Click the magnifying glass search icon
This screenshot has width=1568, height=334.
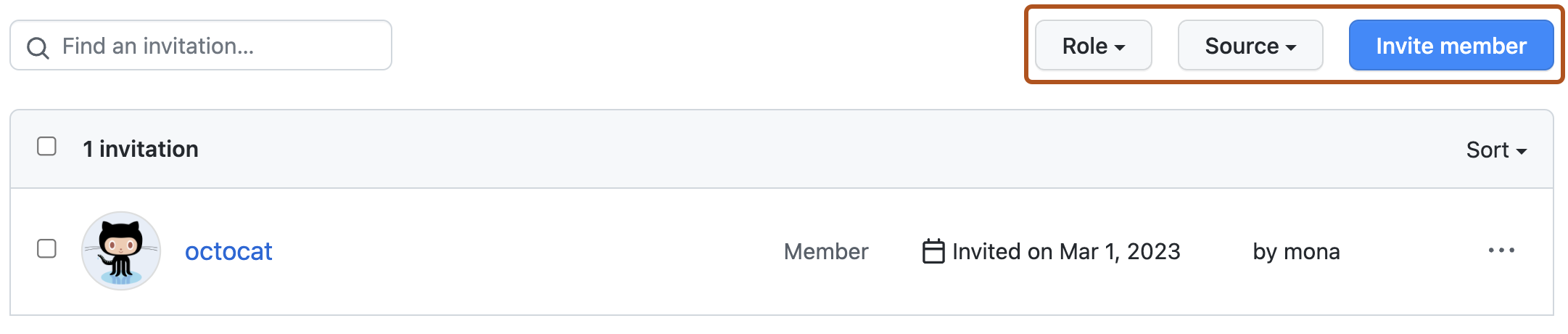(38, 48)
